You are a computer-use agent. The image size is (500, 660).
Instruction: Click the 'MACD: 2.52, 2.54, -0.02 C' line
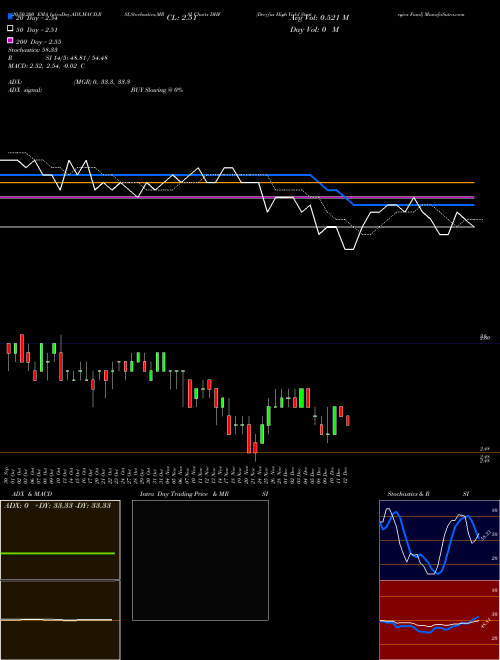pyautogui.click(x=46, y=66)
